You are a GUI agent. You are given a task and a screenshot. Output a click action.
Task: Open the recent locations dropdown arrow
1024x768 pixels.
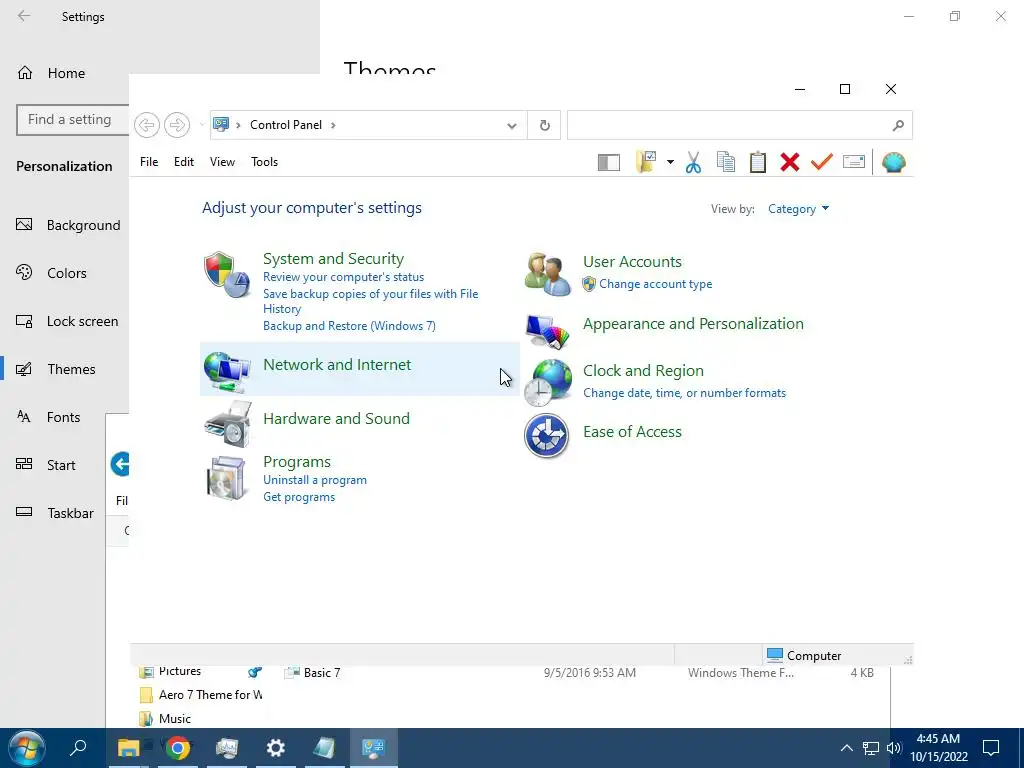pos(201,125)
